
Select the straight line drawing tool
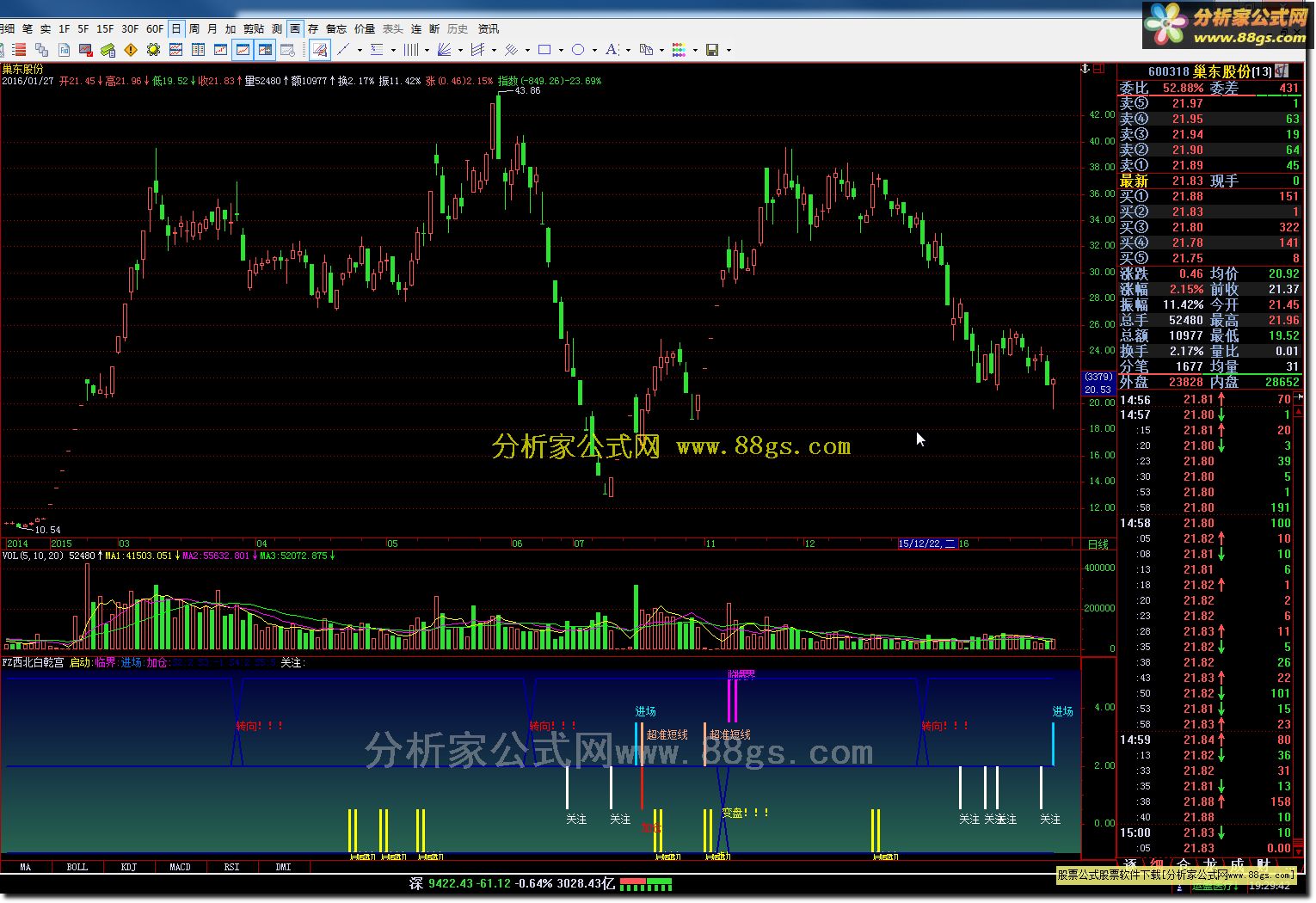point(343,50)
